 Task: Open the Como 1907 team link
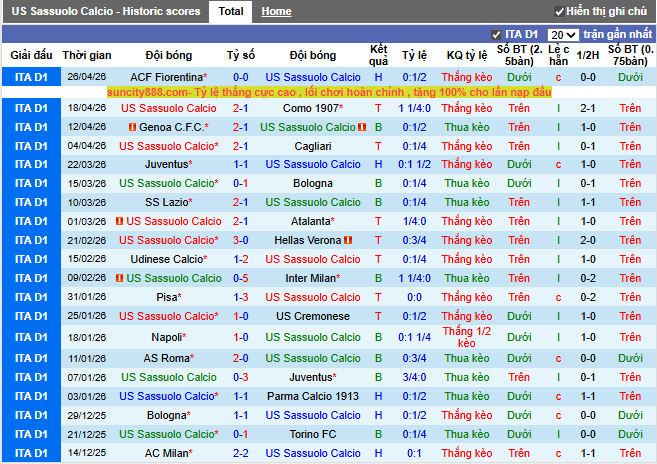[310, 108]
